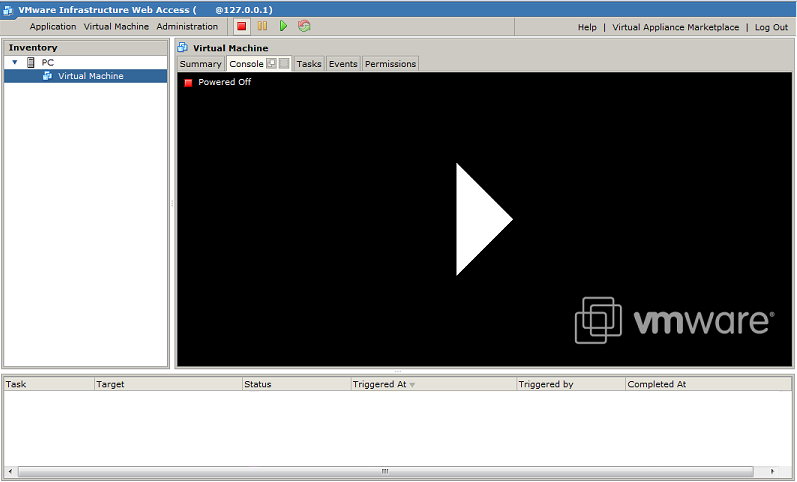Open the Application menu
797x482 pixels.
53,27
